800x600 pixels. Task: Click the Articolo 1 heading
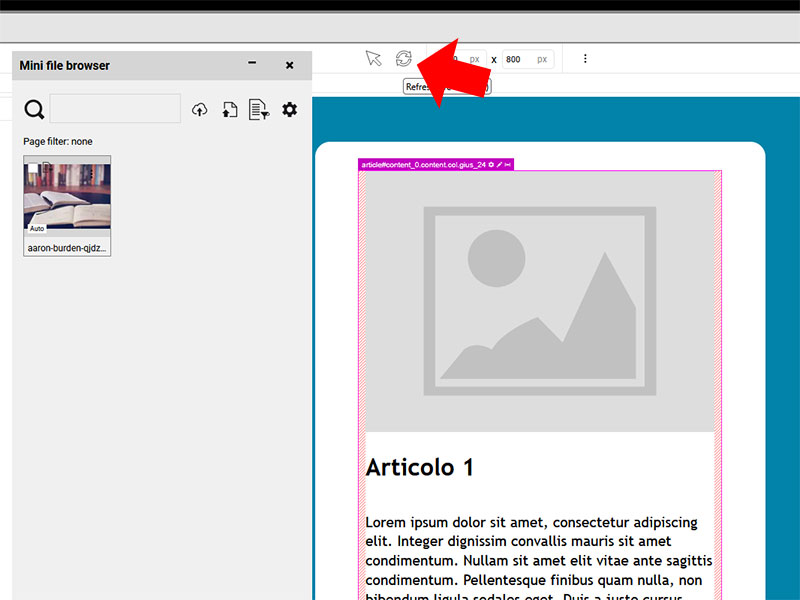tap(420, 467)
